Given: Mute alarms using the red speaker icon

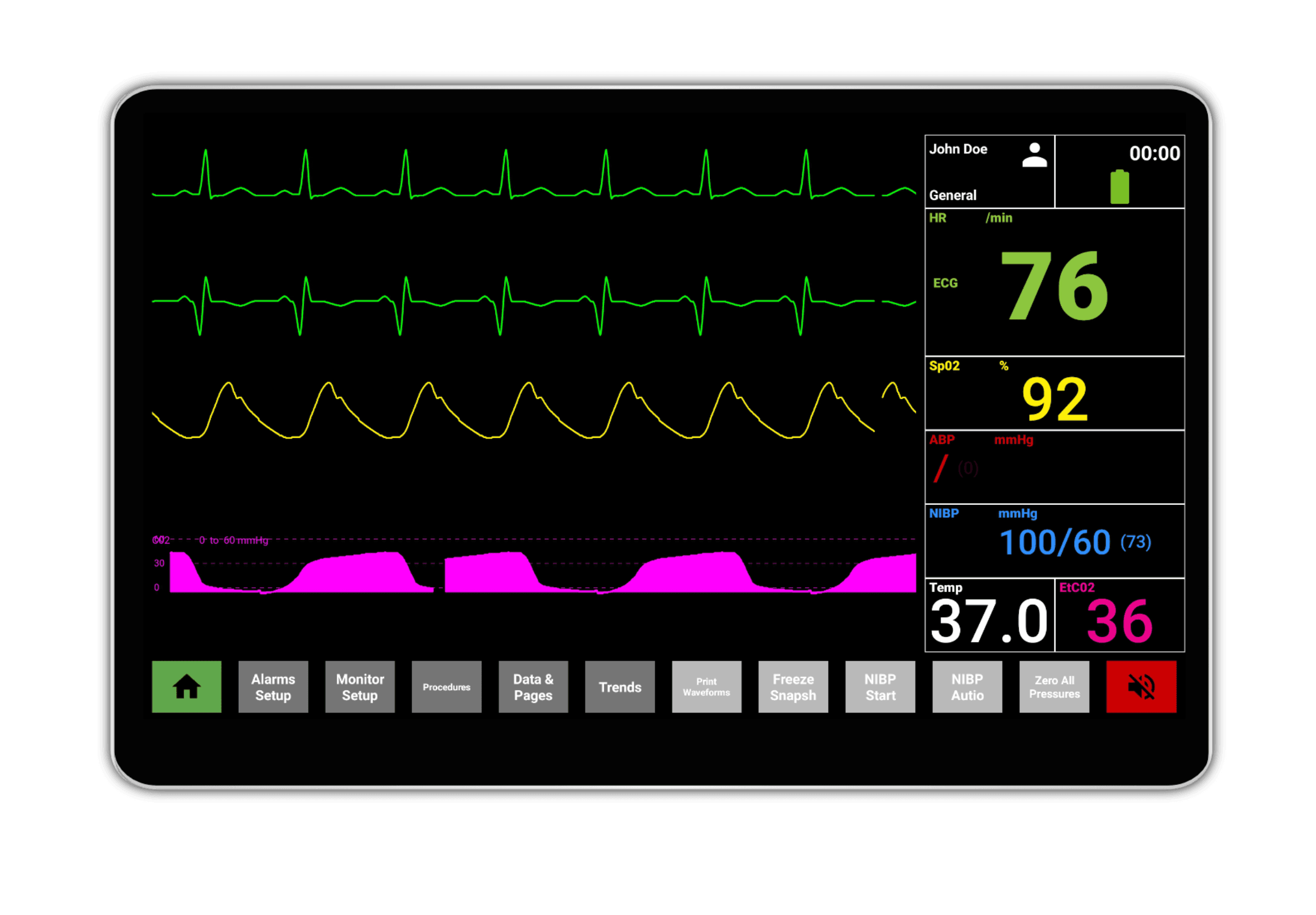Looking at the screenshot, I should 1141,686.
